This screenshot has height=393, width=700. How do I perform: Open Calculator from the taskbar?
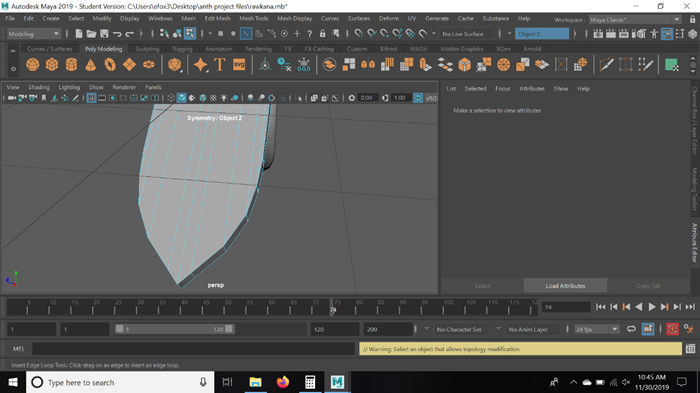[x=310, y=382]
